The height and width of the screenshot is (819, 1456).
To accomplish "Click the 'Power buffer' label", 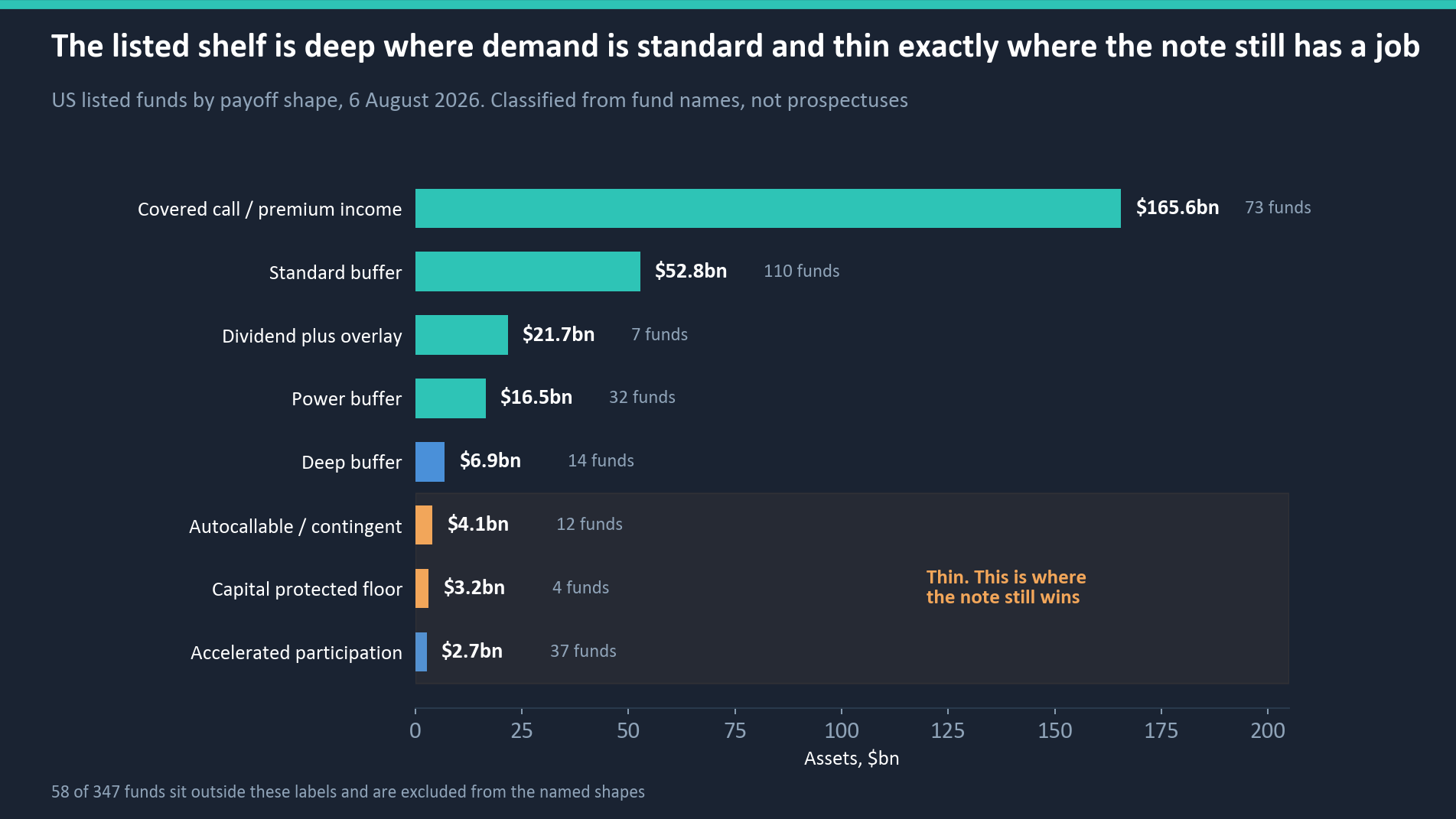I will click(347, 398).
